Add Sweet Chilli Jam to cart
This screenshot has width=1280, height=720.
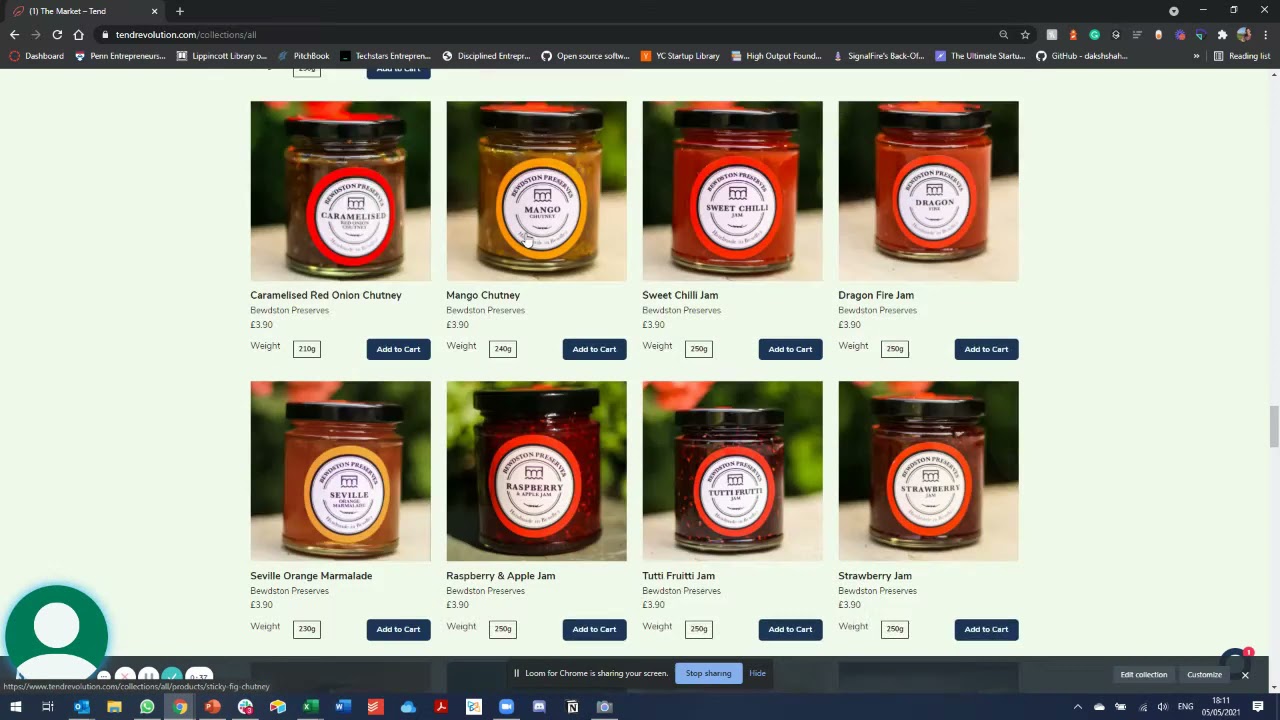click(790, 349)
